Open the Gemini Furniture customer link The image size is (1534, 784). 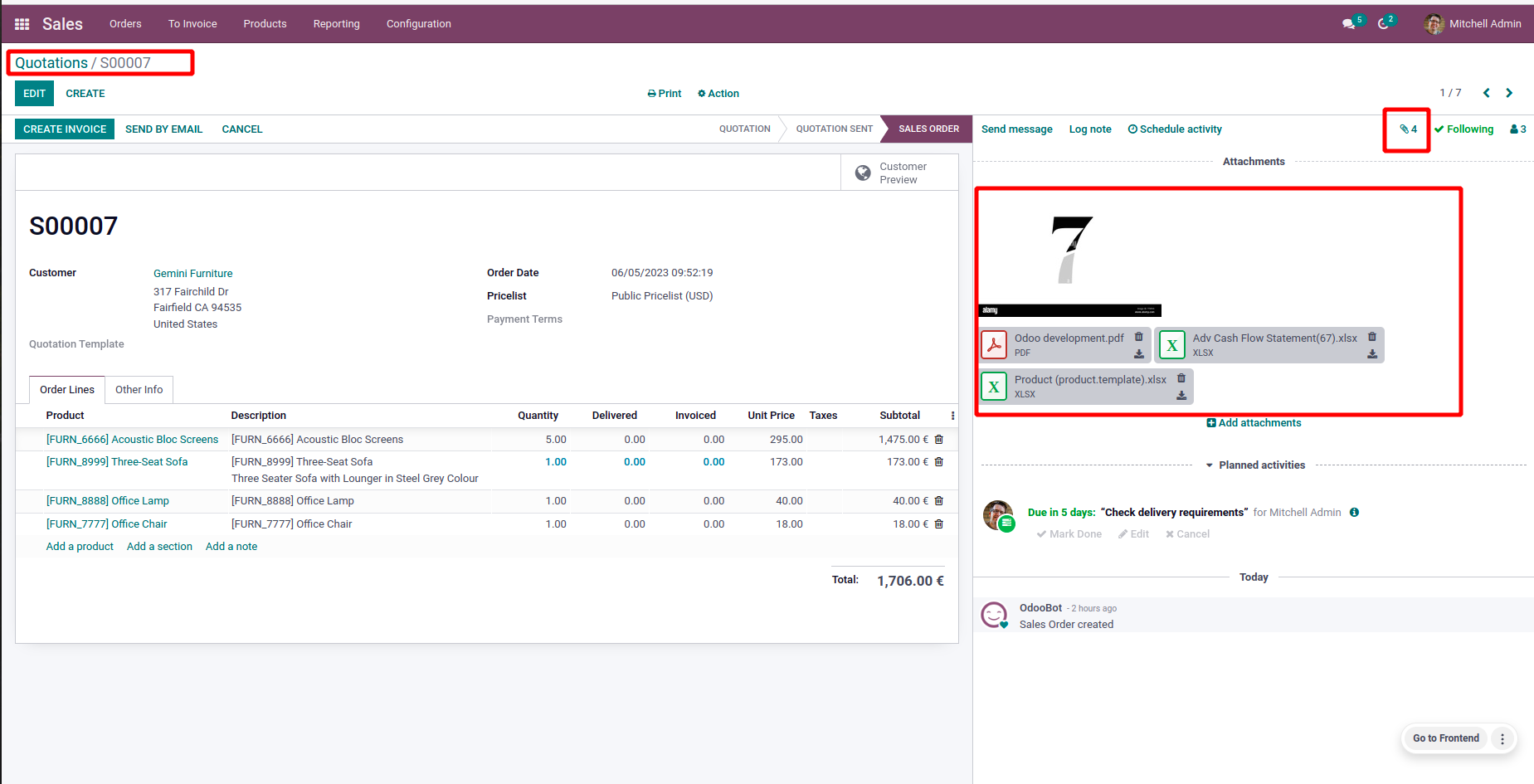192,274
